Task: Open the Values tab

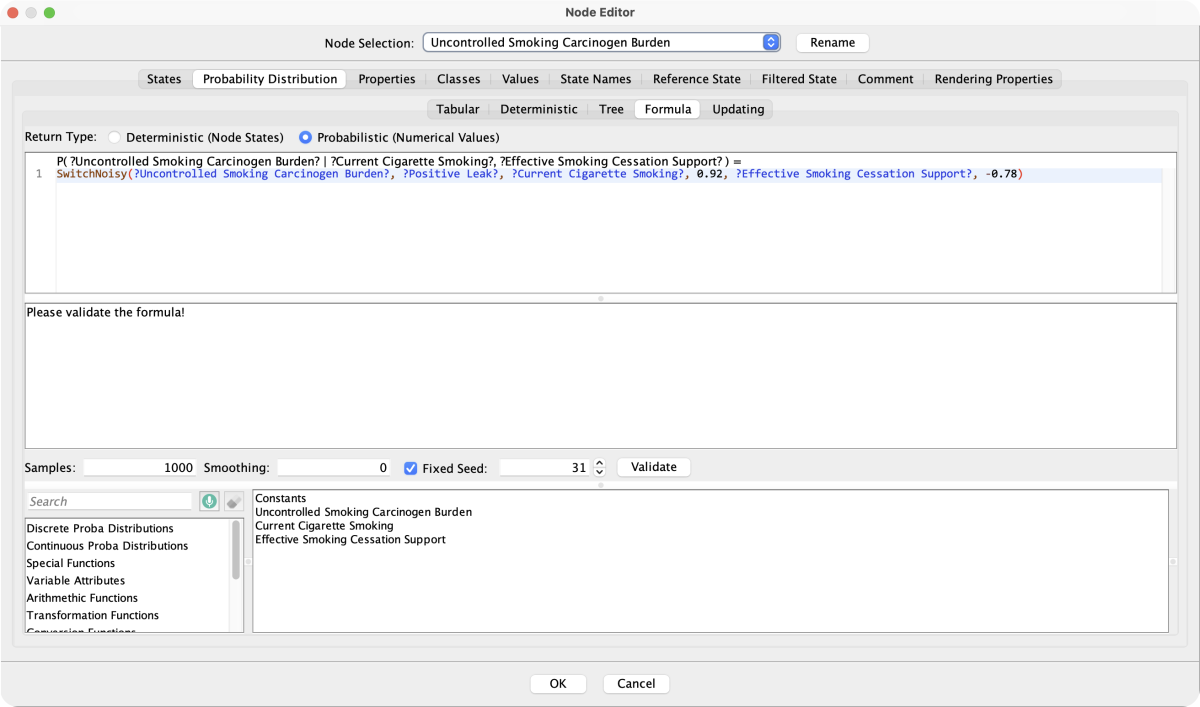Action: (x=520, y=79)
